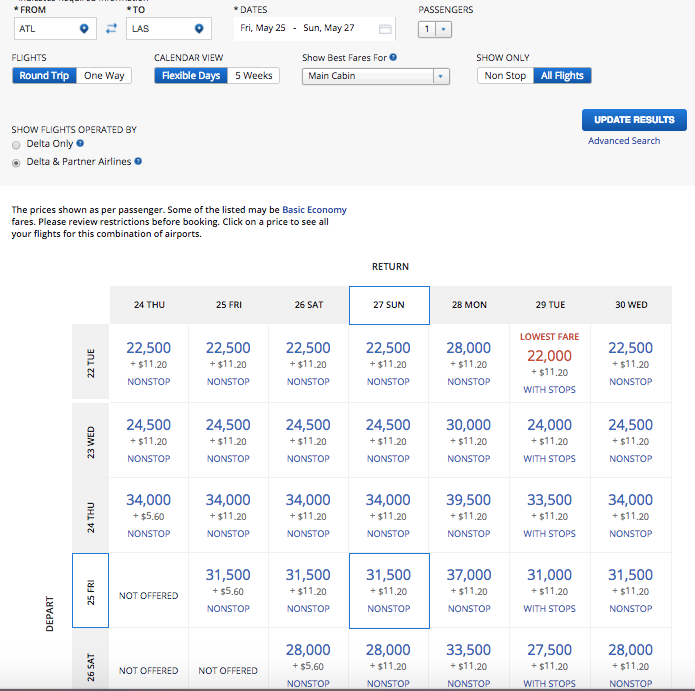The image size is (695, 691).
Task: Show only Non Stop flights
Action: click(505, 76)
